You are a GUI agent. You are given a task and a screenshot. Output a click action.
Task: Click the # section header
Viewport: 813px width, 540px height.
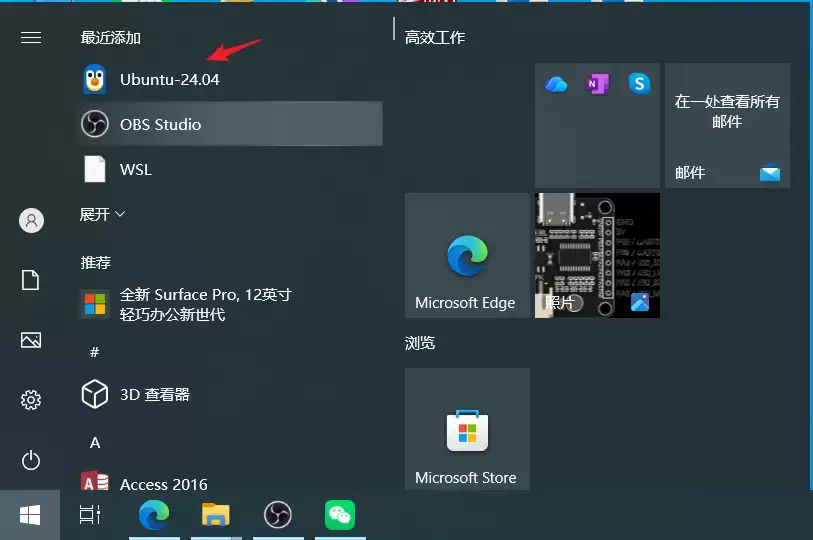coord(94,352)
